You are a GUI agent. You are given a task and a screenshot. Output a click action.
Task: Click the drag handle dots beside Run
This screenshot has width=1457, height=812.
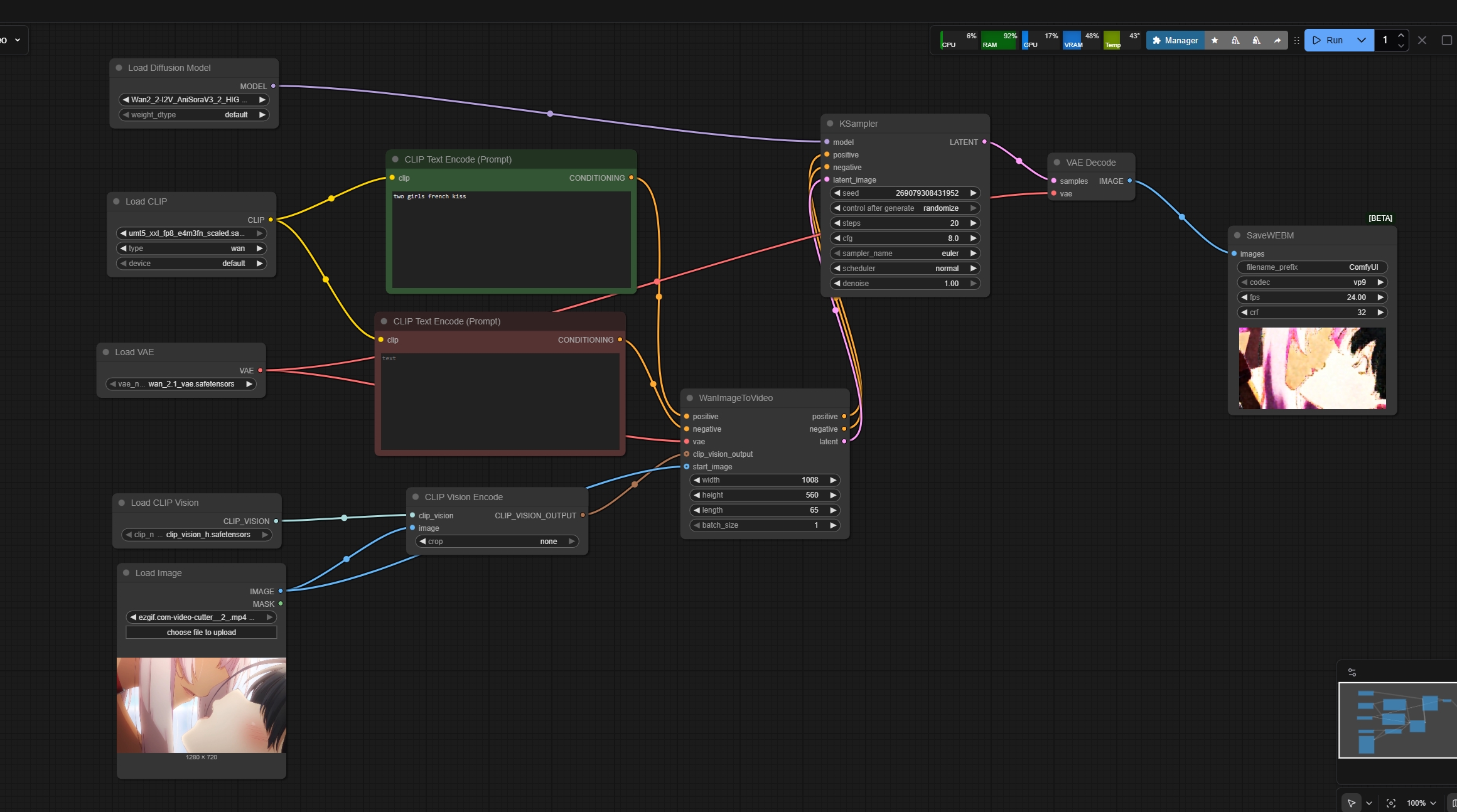point(1296,40)
